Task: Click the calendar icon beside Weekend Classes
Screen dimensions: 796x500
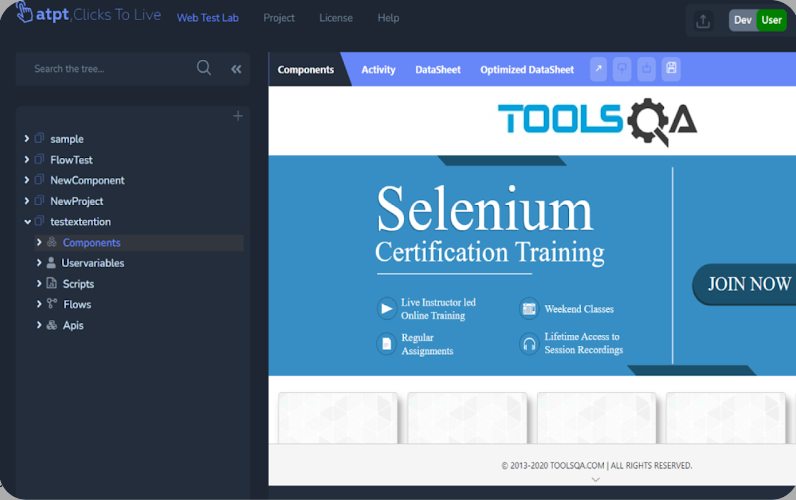Action: click(x=529, y=309)
